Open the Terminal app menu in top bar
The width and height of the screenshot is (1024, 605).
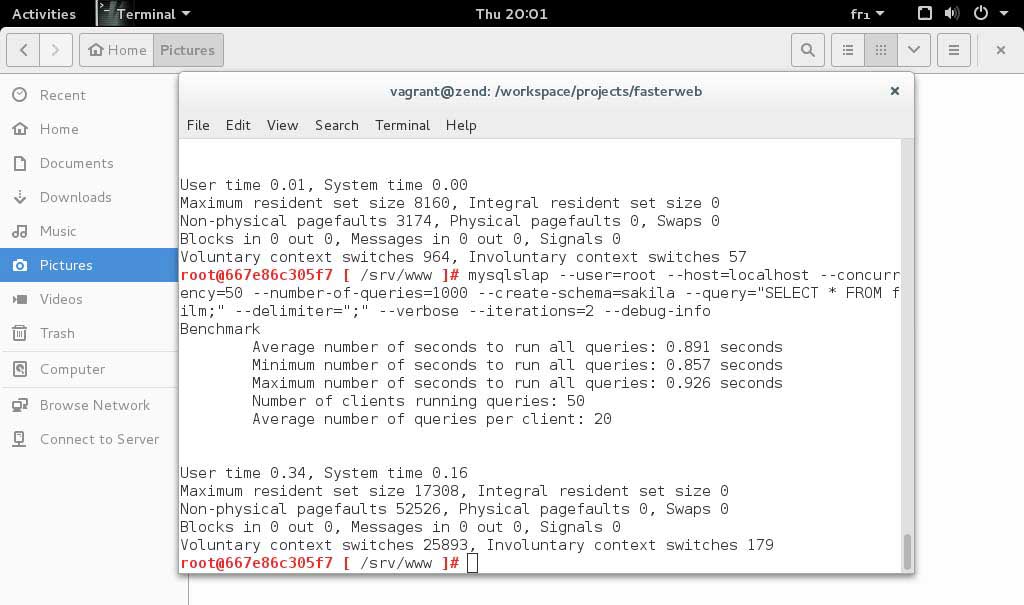[x=146, y=14]
